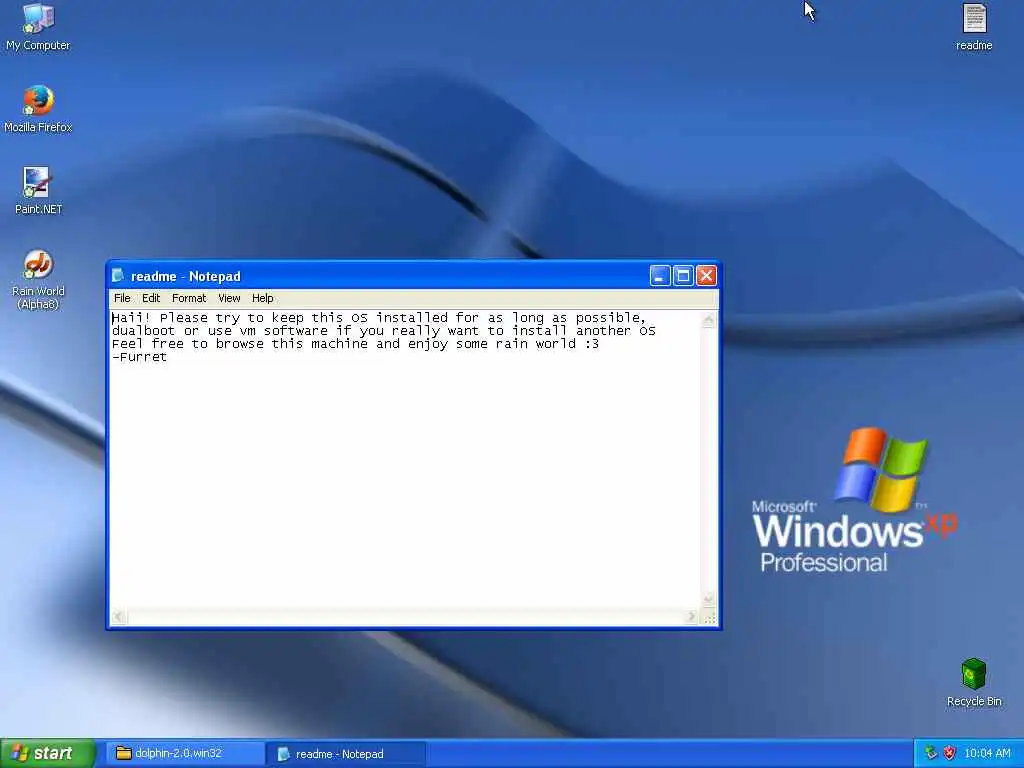Viewport: 1024px width, 768px height.
Task: Click readme - Notepad taskbar button
Action: [347, 754]
